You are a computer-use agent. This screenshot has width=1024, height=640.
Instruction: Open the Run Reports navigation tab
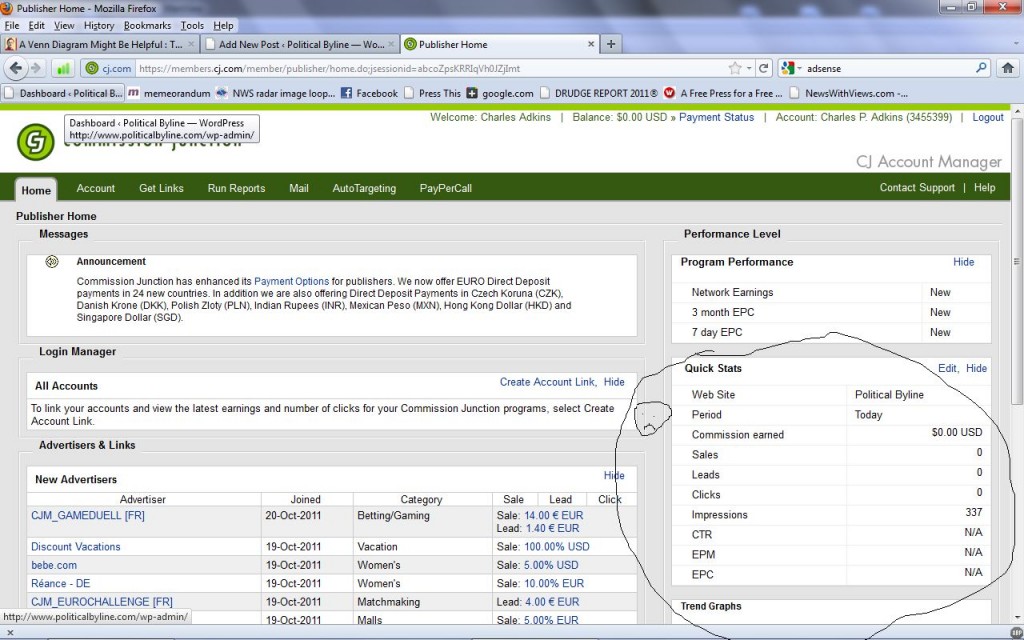[x=236, y=188]
